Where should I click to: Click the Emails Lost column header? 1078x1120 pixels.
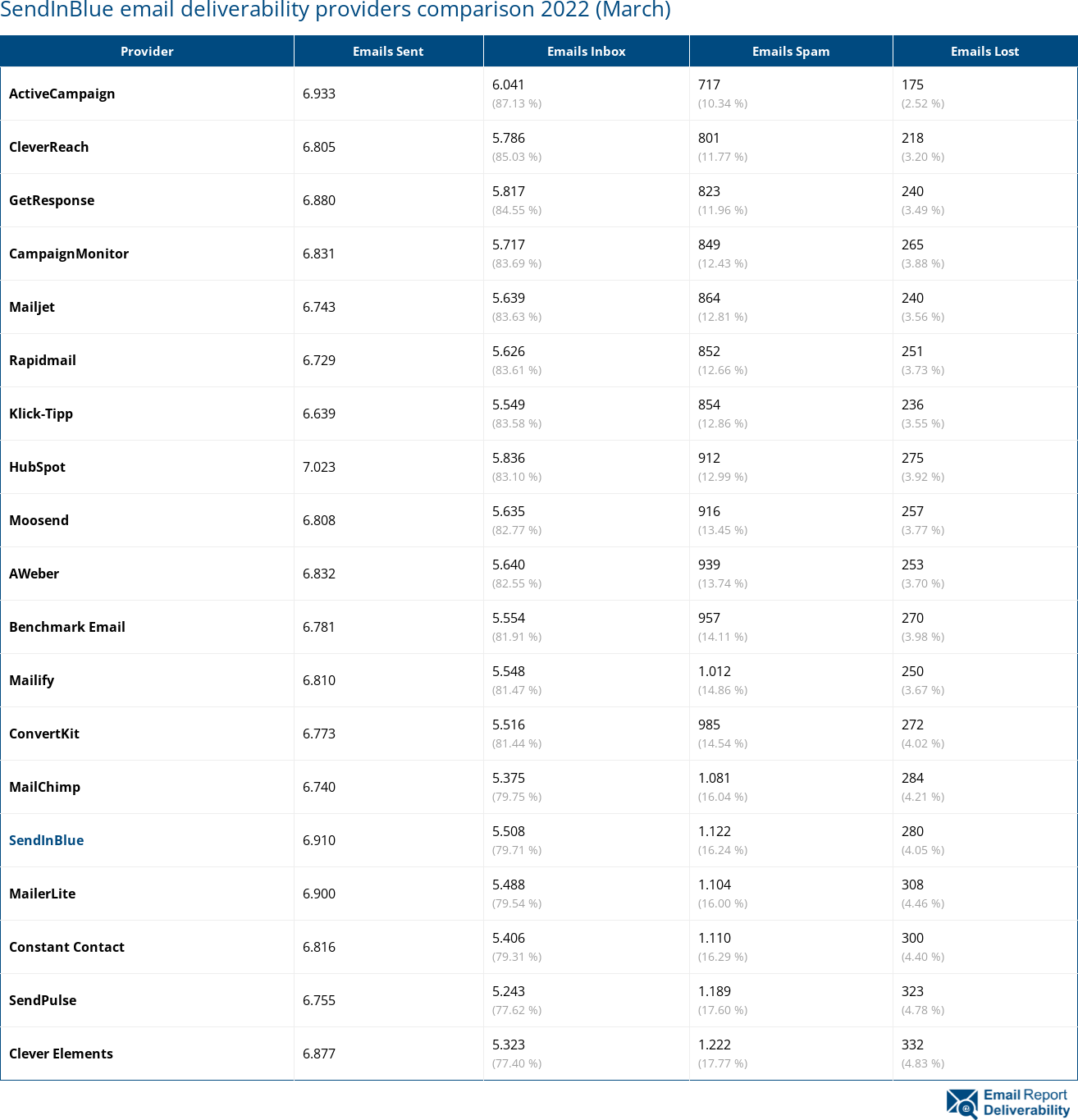click(984, 51)
